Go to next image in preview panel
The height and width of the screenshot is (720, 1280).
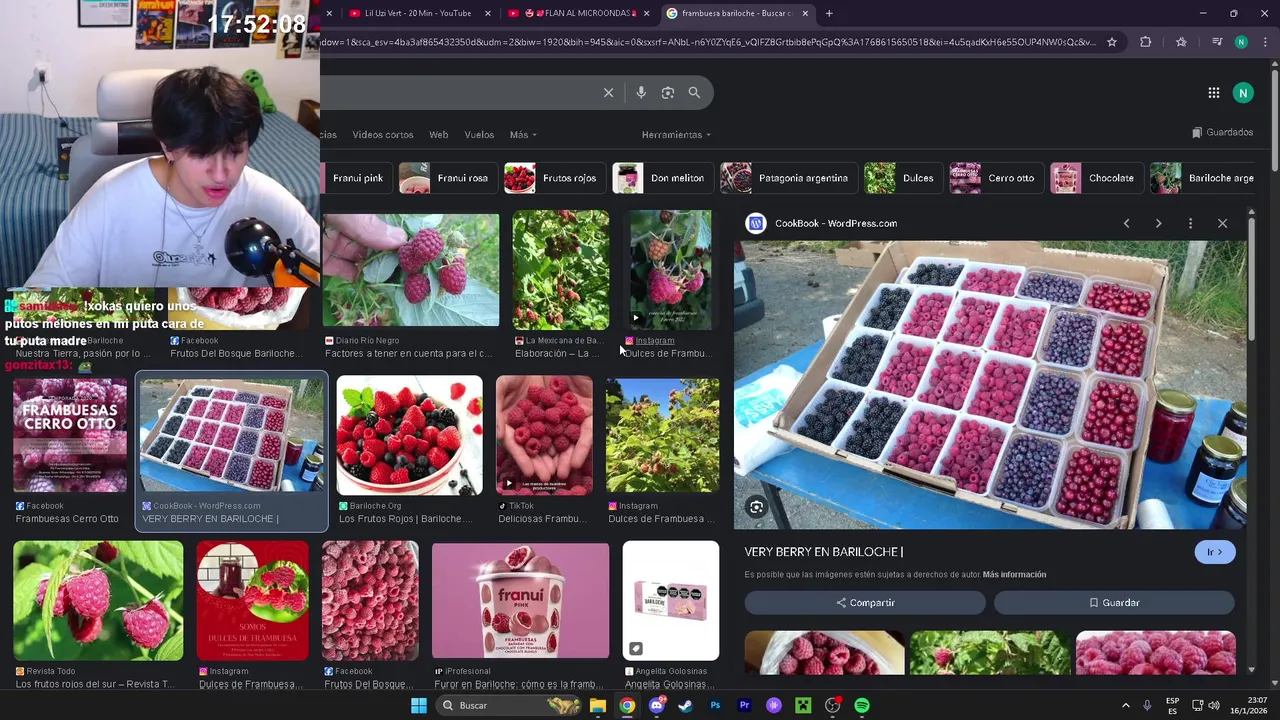click(x=1158, y=223)
